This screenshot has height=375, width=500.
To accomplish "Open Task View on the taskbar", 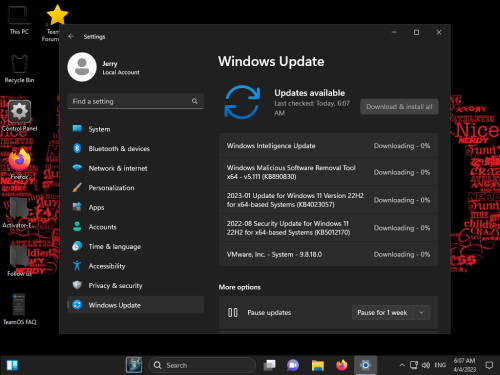I will click(269, 365).
